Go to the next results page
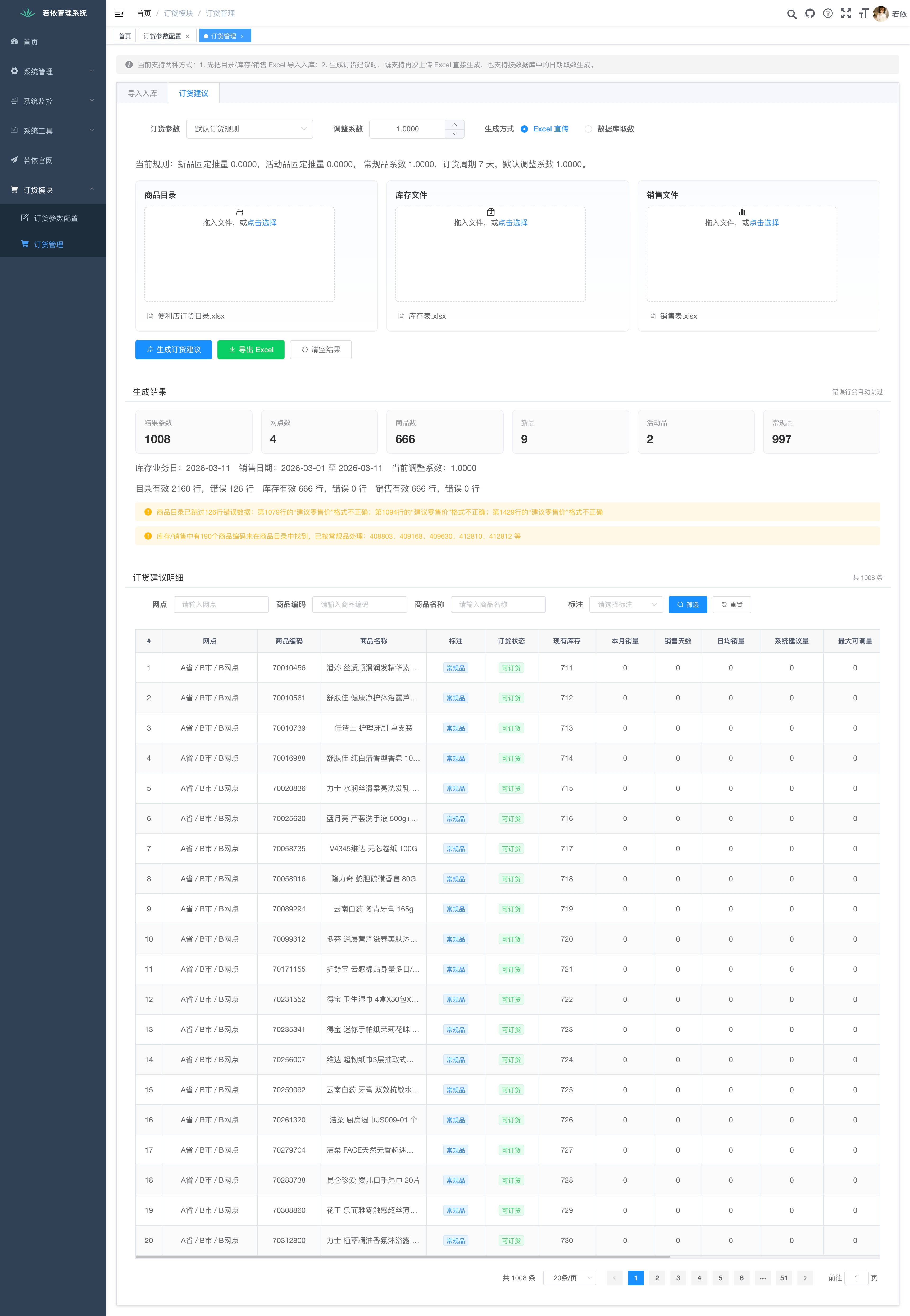Image resolution: width=910 pixels, height=1316 pixels. coord(805,1278)
